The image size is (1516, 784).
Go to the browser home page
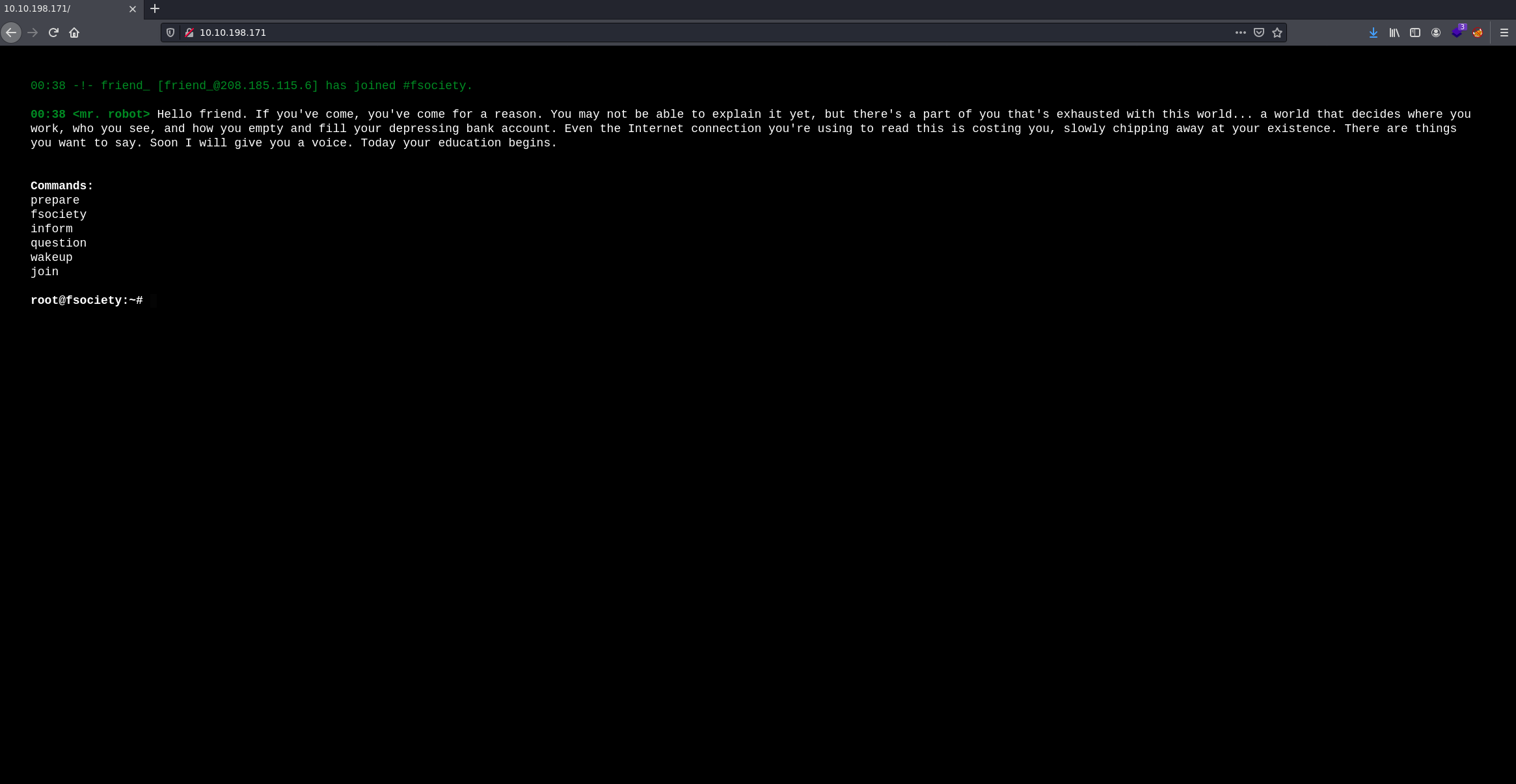[74, 33]
